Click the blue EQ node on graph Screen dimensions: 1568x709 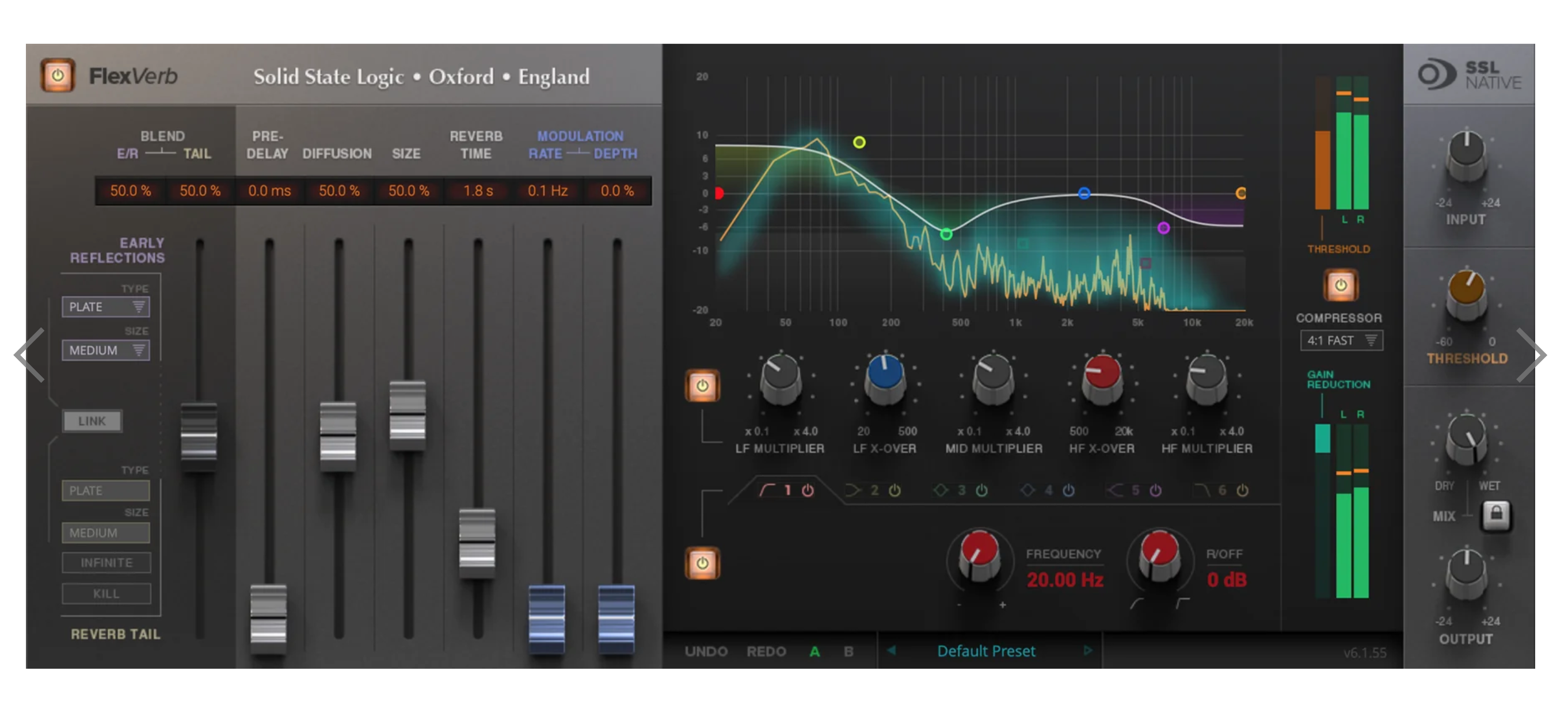[x=1084, y=193]
